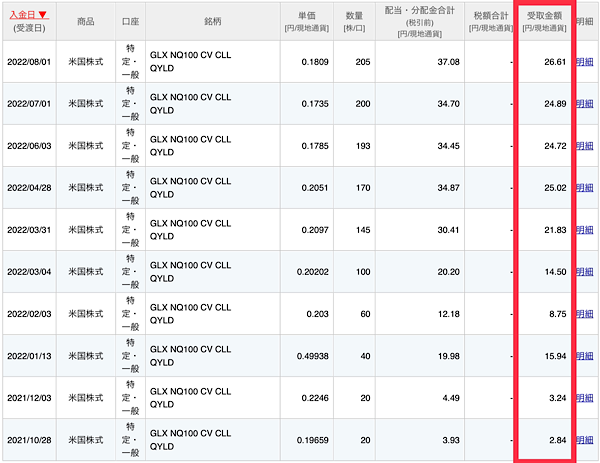Click the date cell 2022/03/04
The height and width of the screenshot is (463, 600).
(x=29, y=272)
